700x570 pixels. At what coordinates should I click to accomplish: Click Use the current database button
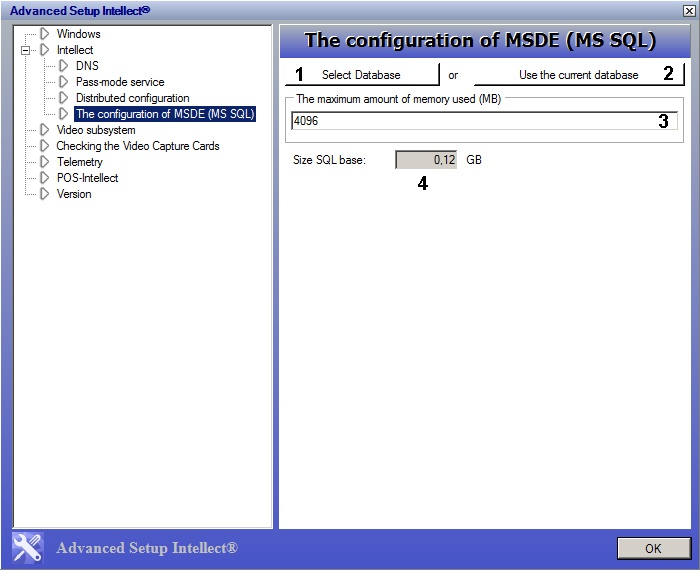pyautogui.click(x=579, y=74)
